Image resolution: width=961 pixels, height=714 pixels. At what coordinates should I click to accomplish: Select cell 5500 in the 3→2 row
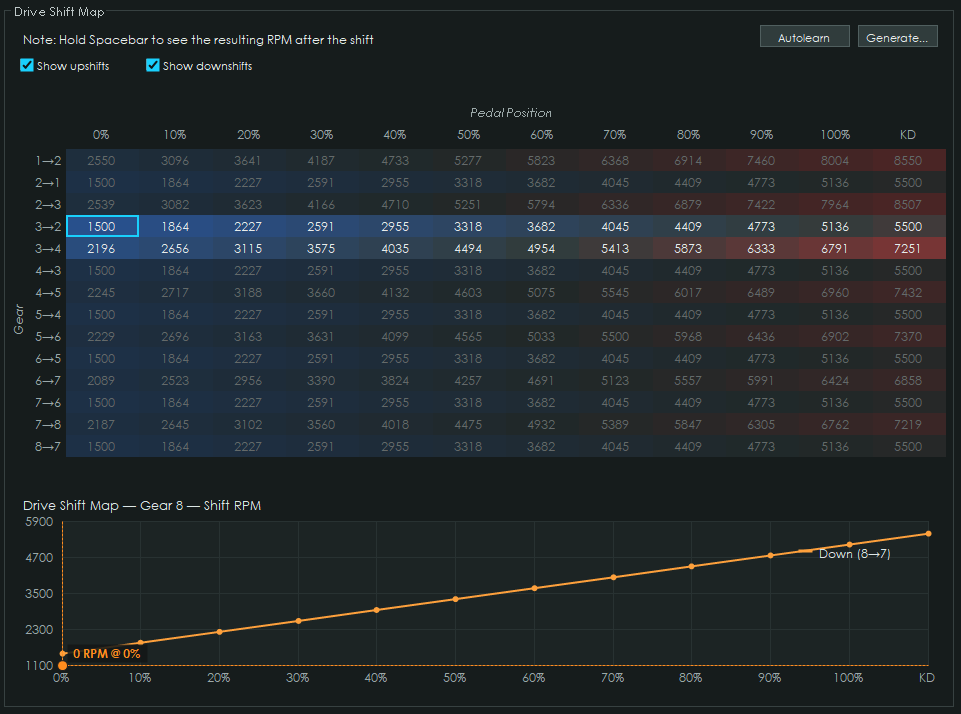908,227
